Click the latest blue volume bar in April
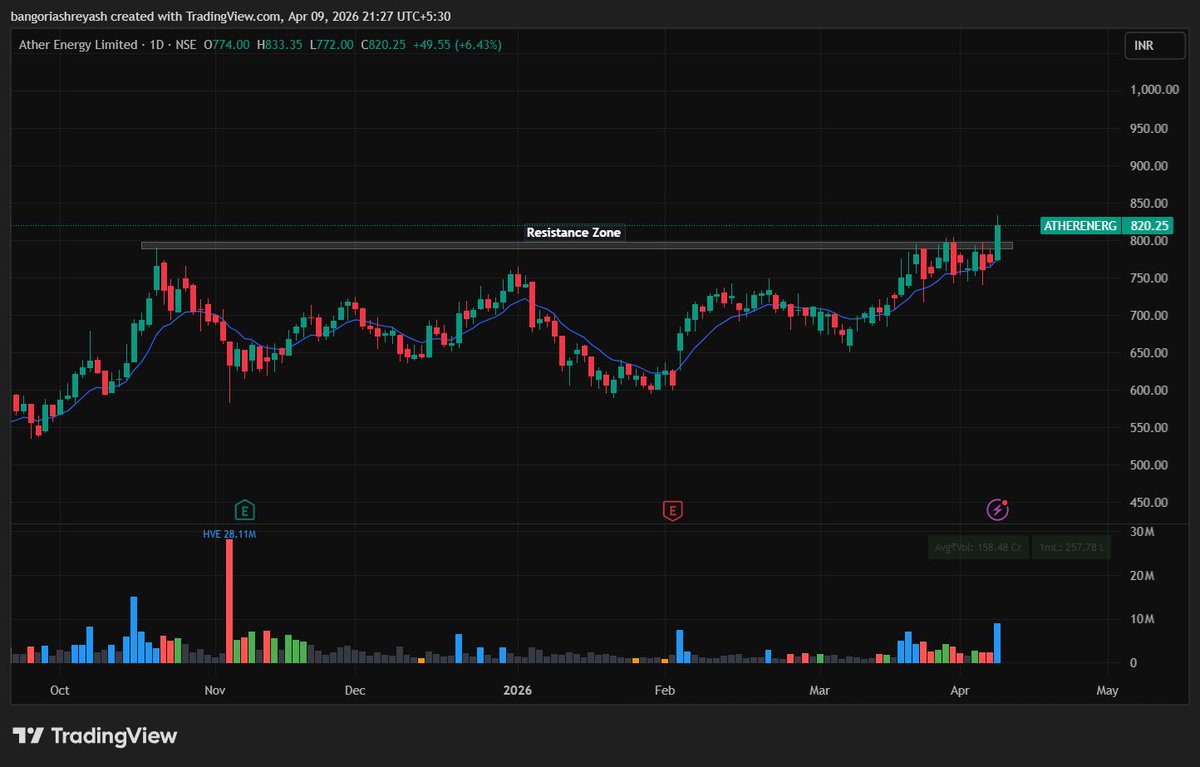1200x767 pixels. (x=997, y=643)
